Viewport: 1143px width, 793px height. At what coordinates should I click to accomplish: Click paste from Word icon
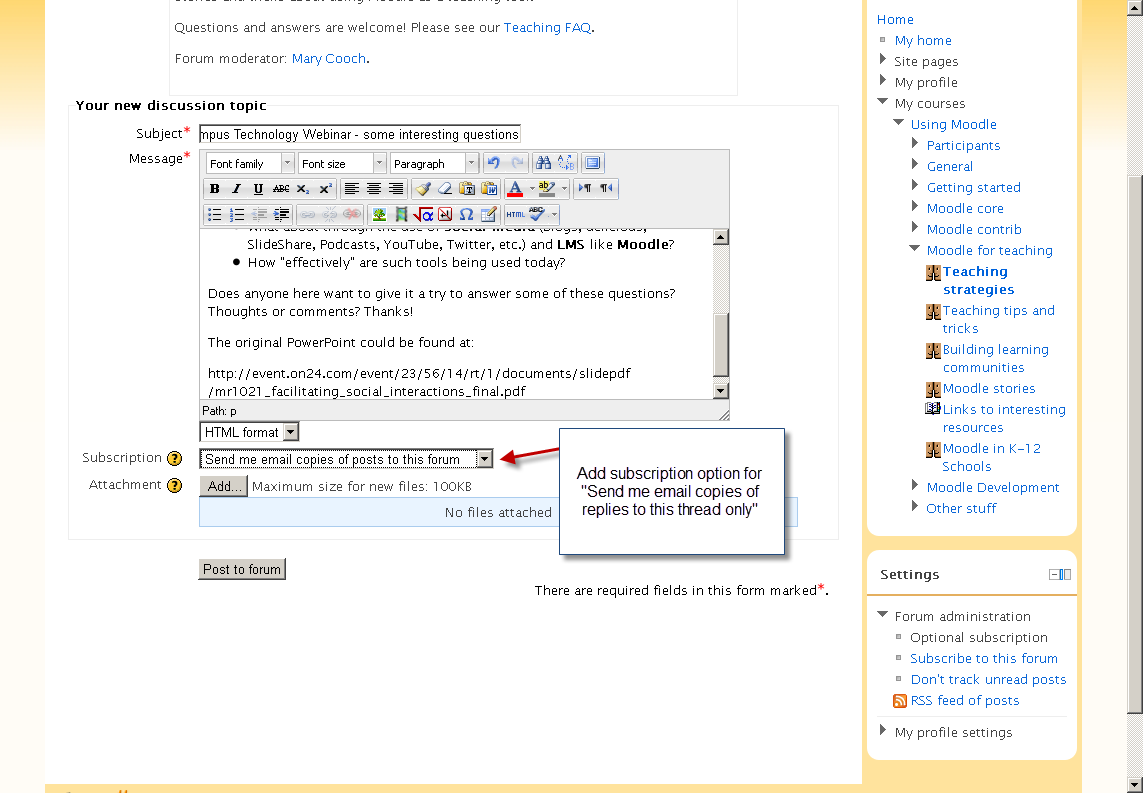[x=490, y=189]
